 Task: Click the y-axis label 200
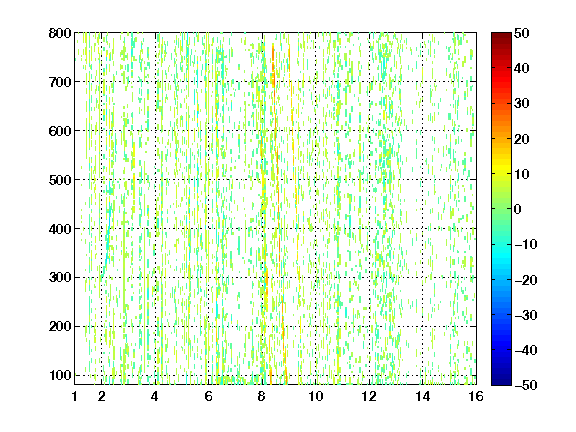(60, 326)
